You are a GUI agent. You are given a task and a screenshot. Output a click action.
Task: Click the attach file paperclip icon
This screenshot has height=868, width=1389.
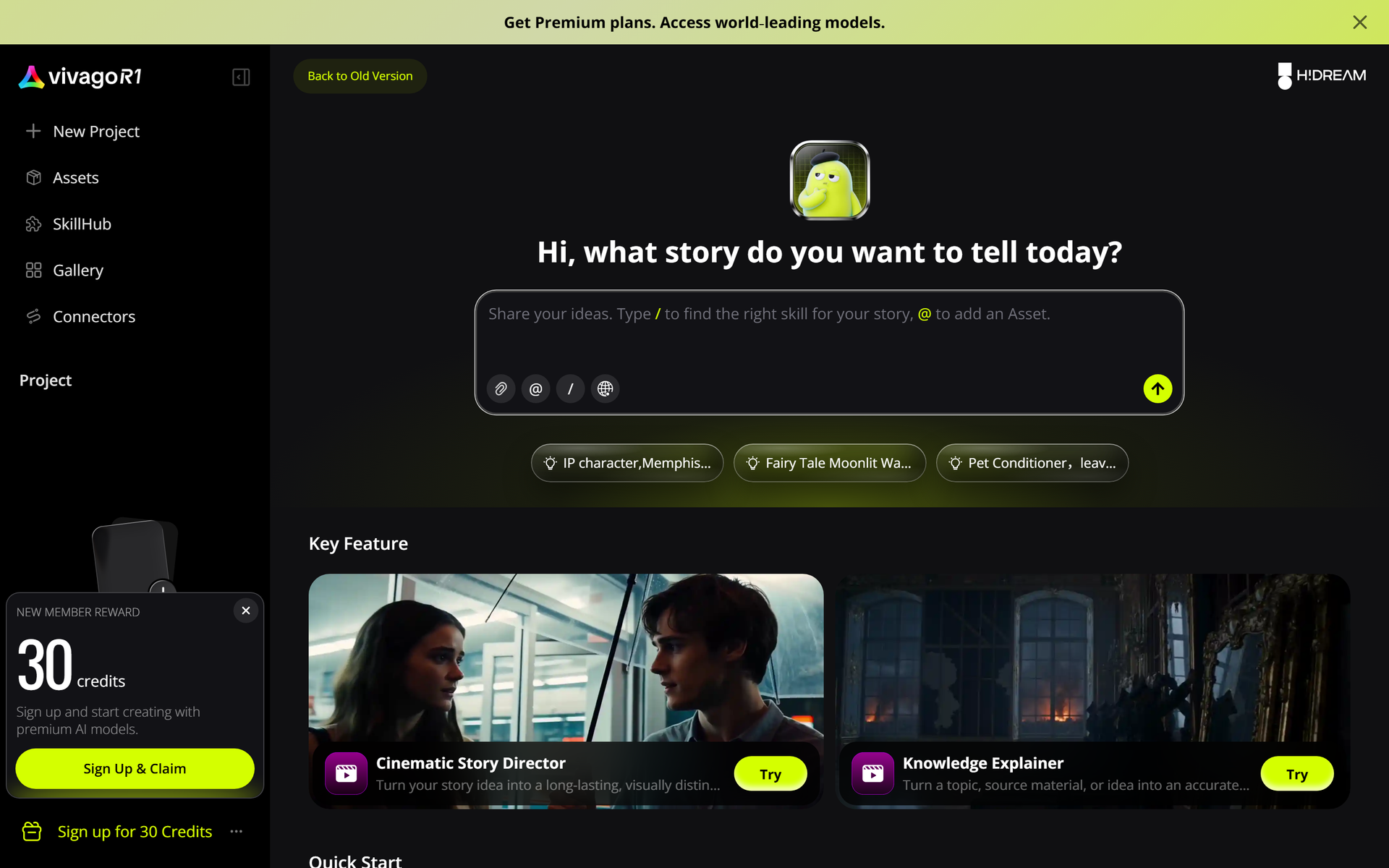click(x=501, y=389)
